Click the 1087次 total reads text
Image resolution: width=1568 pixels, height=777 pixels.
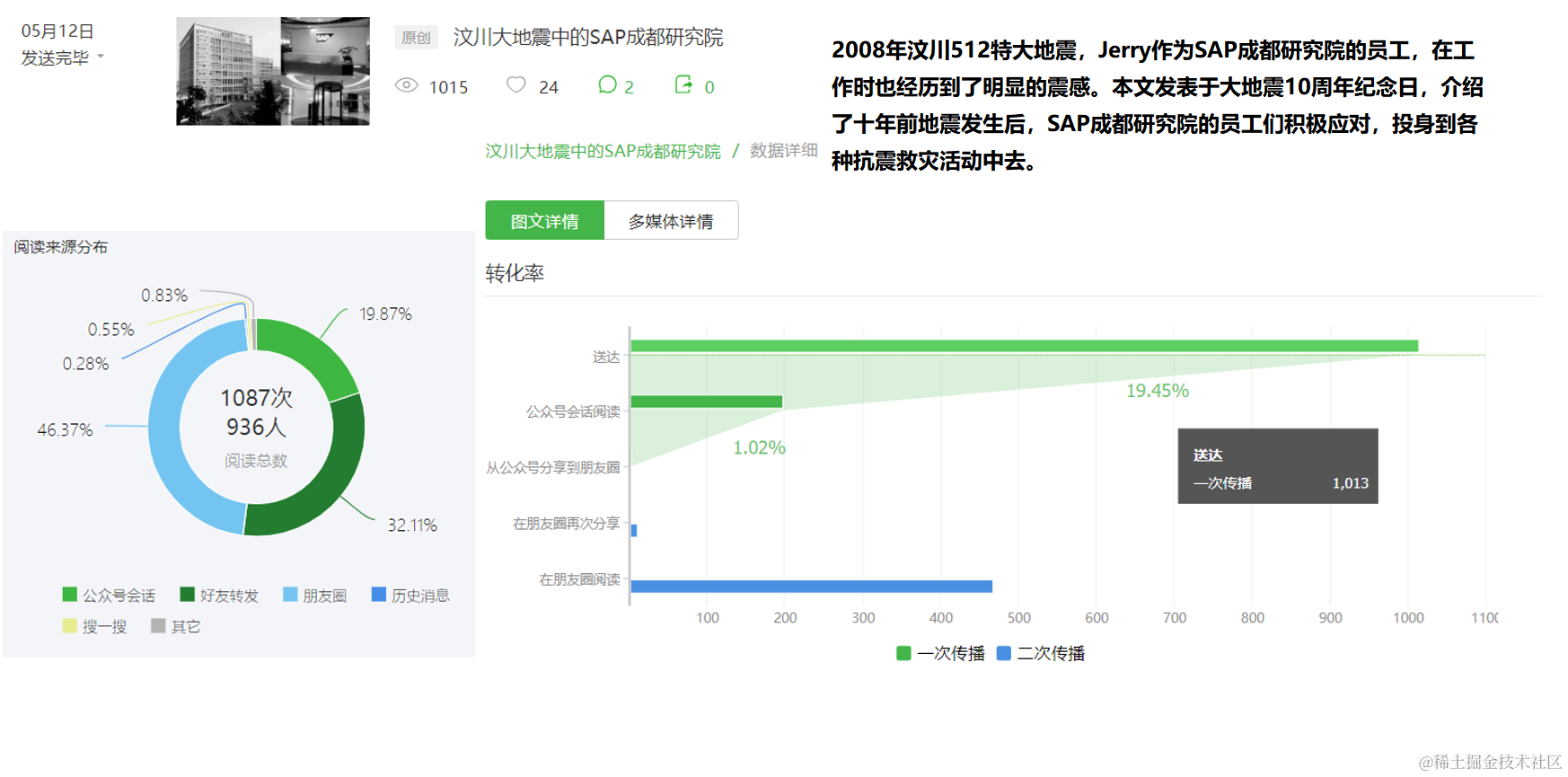[257, 398]
